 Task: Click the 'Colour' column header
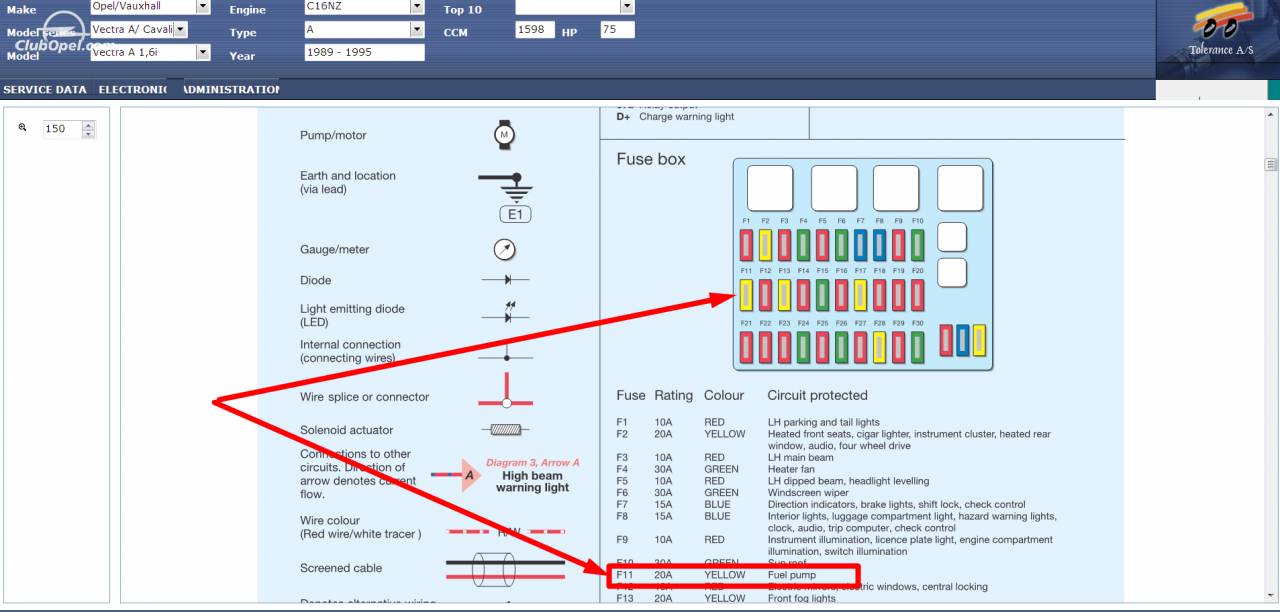(724, 395)
